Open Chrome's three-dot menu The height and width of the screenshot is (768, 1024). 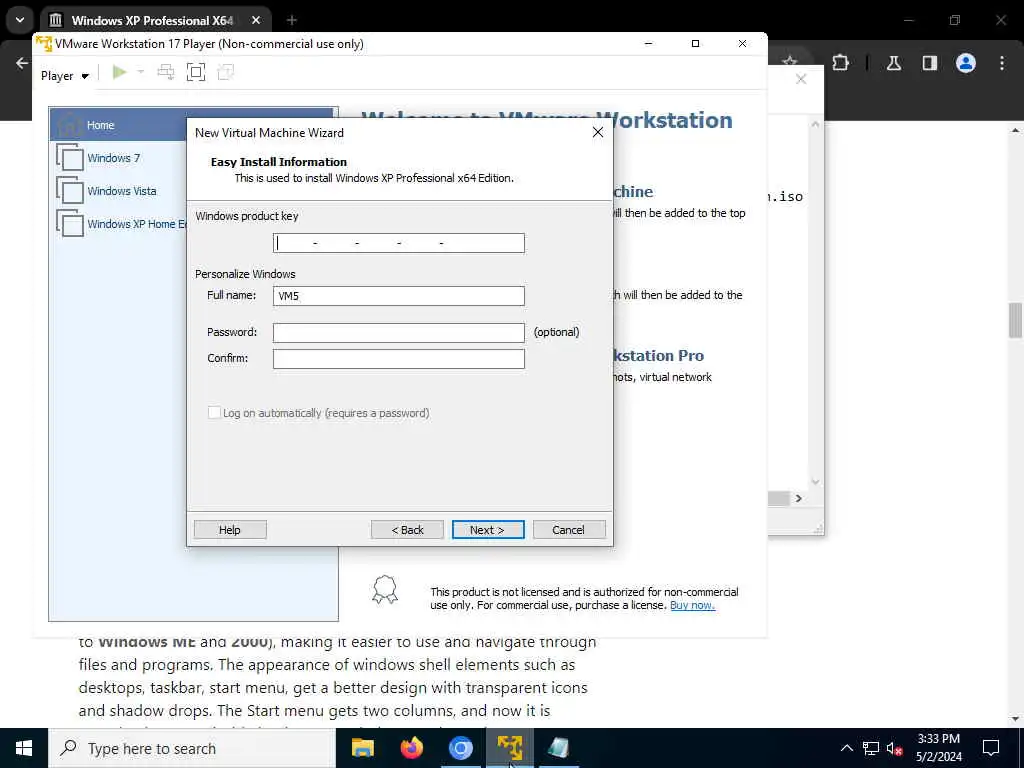1002,63
